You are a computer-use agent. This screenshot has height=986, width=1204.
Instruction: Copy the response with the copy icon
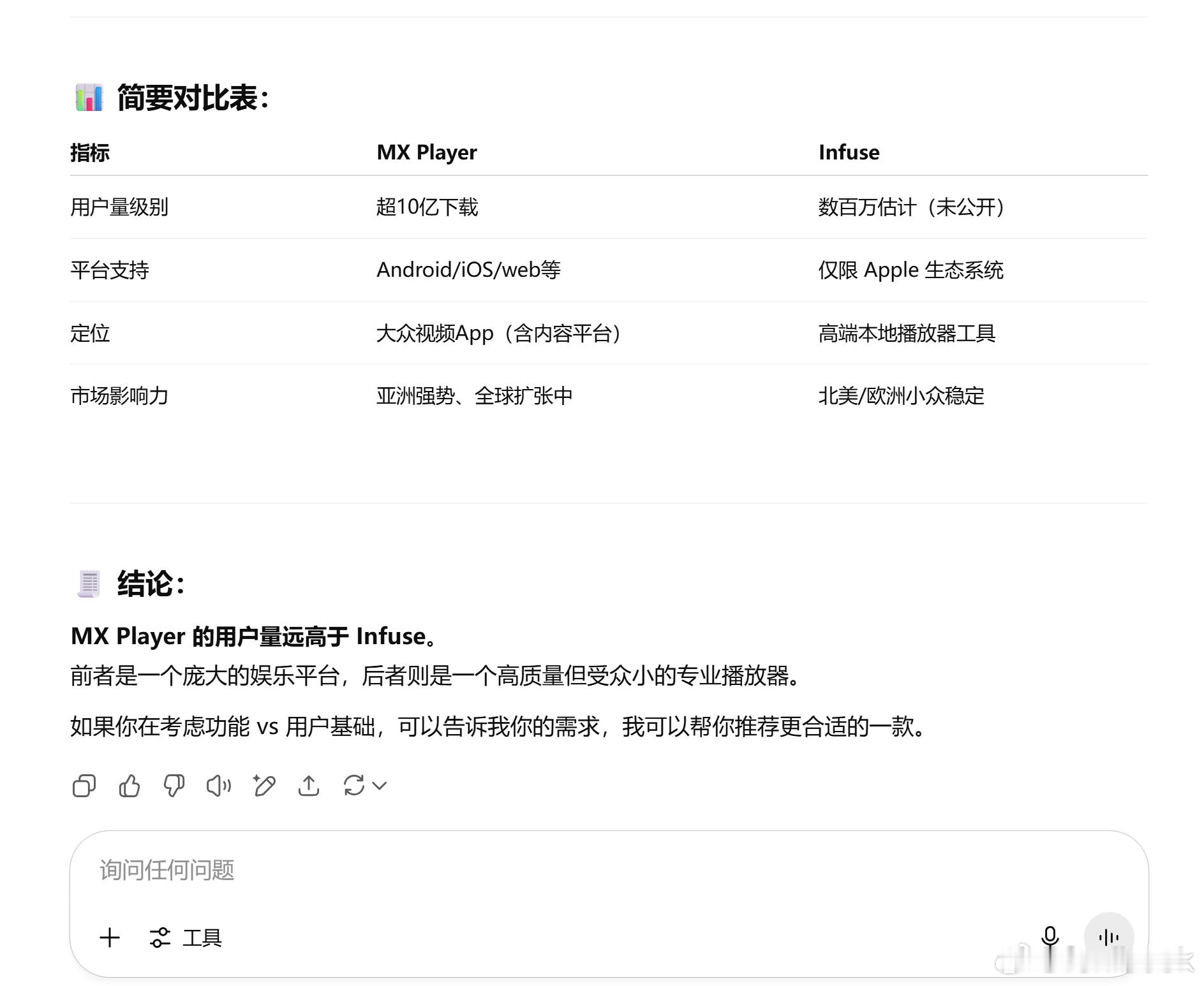[x=84, y=786]
